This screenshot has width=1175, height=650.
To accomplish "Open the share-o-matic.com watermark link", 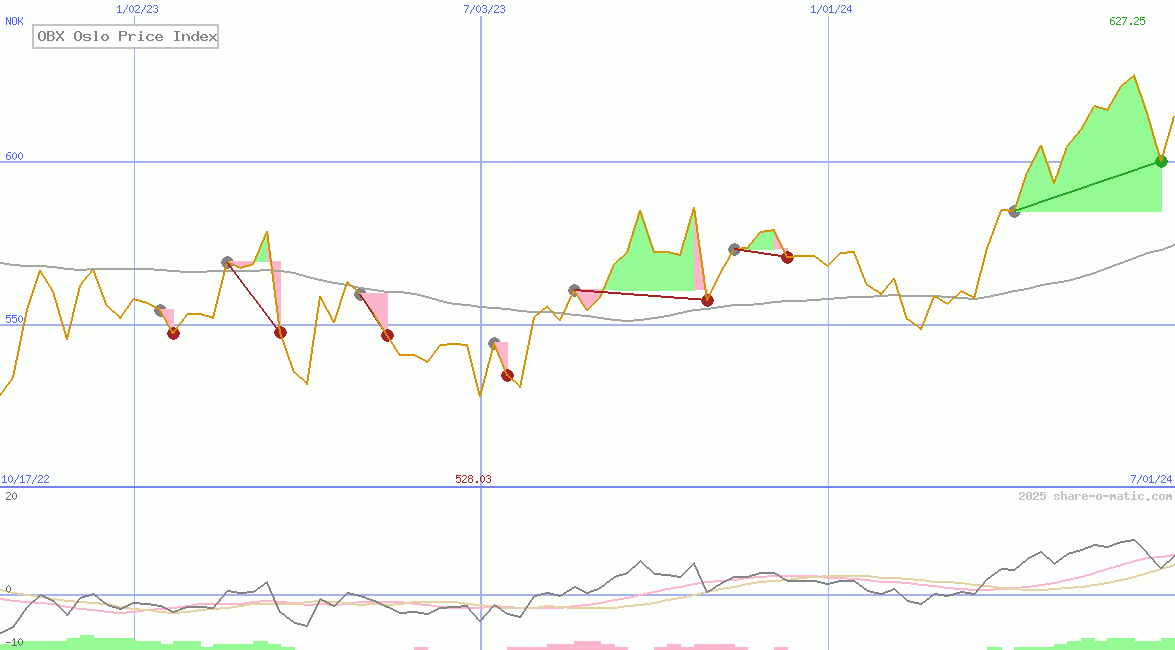I will (x=1095, y=496).
